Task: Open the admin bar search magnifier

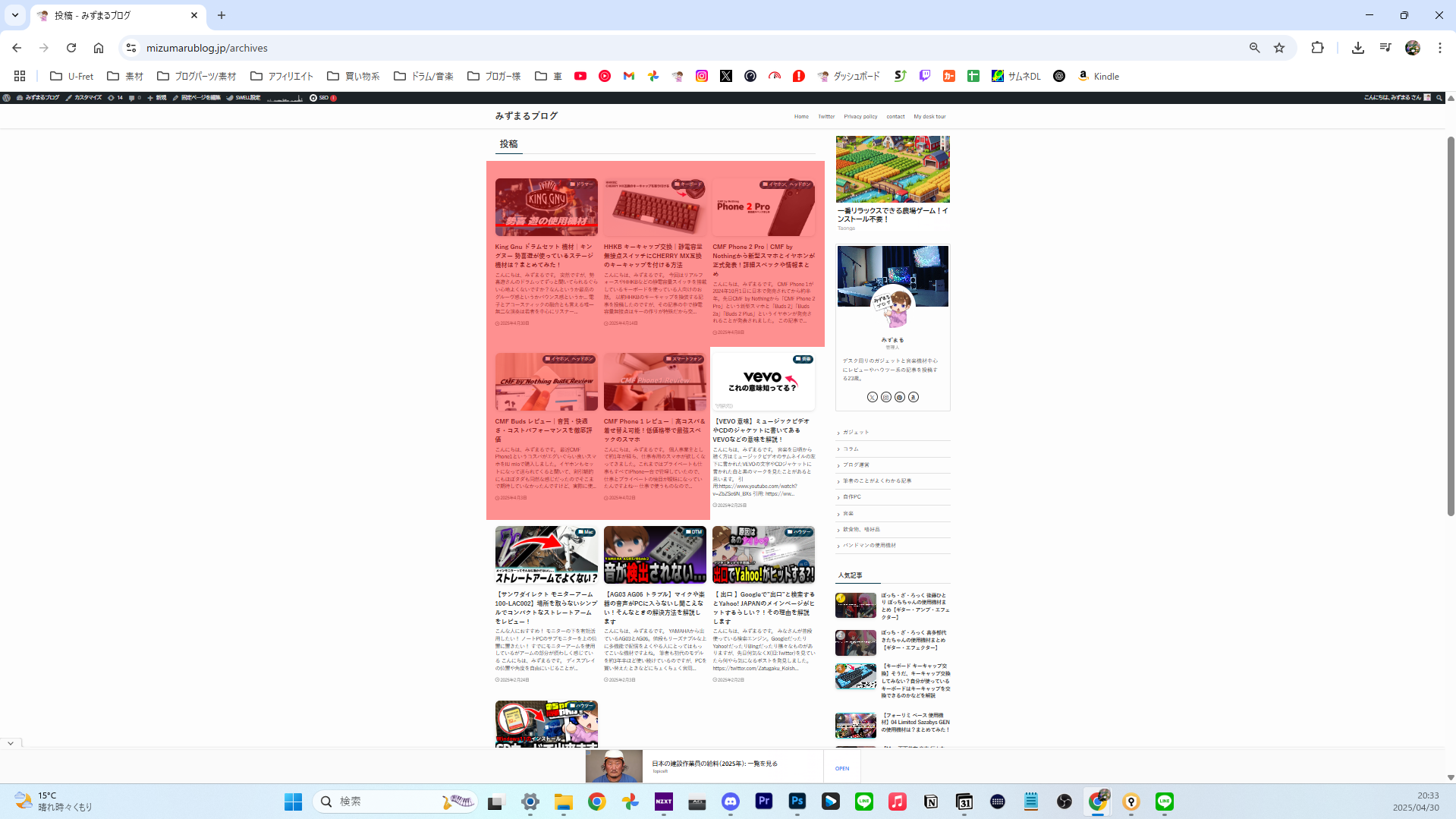Action: click(x=1439, y=98)
